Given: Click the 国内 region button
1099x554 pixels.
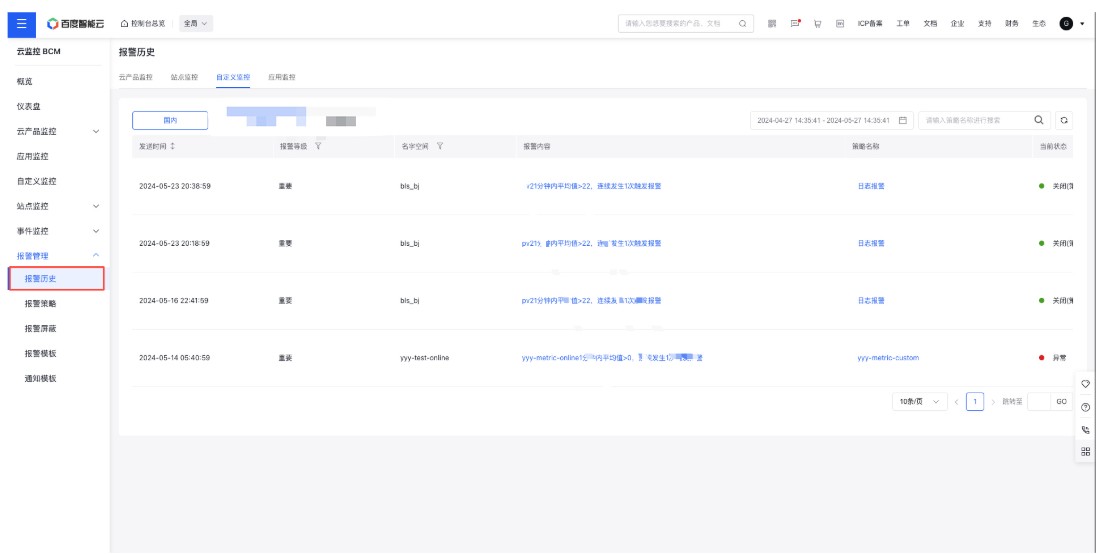Looking at the screenshot, I should pos(170,121).
